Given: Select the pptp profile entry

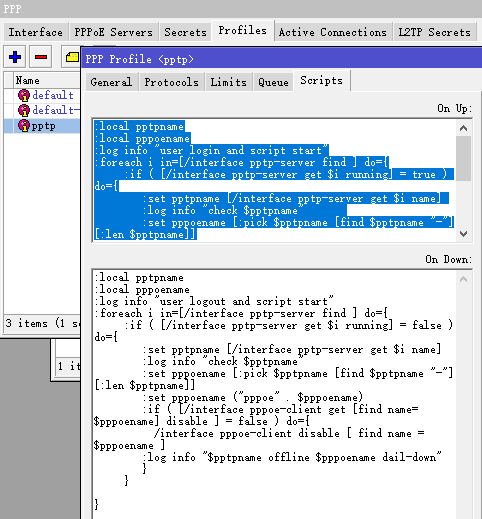Looking at the screenshot, I should pos(42,126).
